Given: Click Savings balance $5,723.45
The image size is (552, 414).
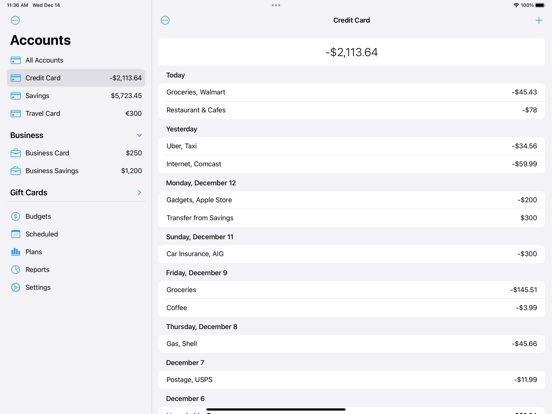Looking at the screenshot, I should pyautogui.click(x=126, y=96).
